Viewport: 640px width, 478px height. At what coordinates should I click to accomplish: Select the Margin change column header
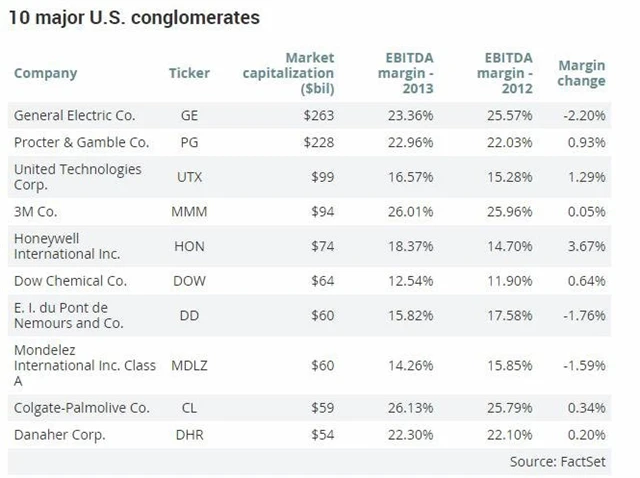tap(581, 73)
